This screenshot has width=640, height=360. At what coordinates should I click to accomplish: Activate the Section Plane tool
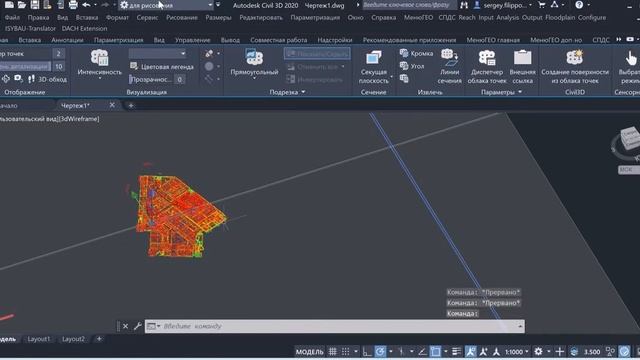pyautogui.click(x=373, y=67)
